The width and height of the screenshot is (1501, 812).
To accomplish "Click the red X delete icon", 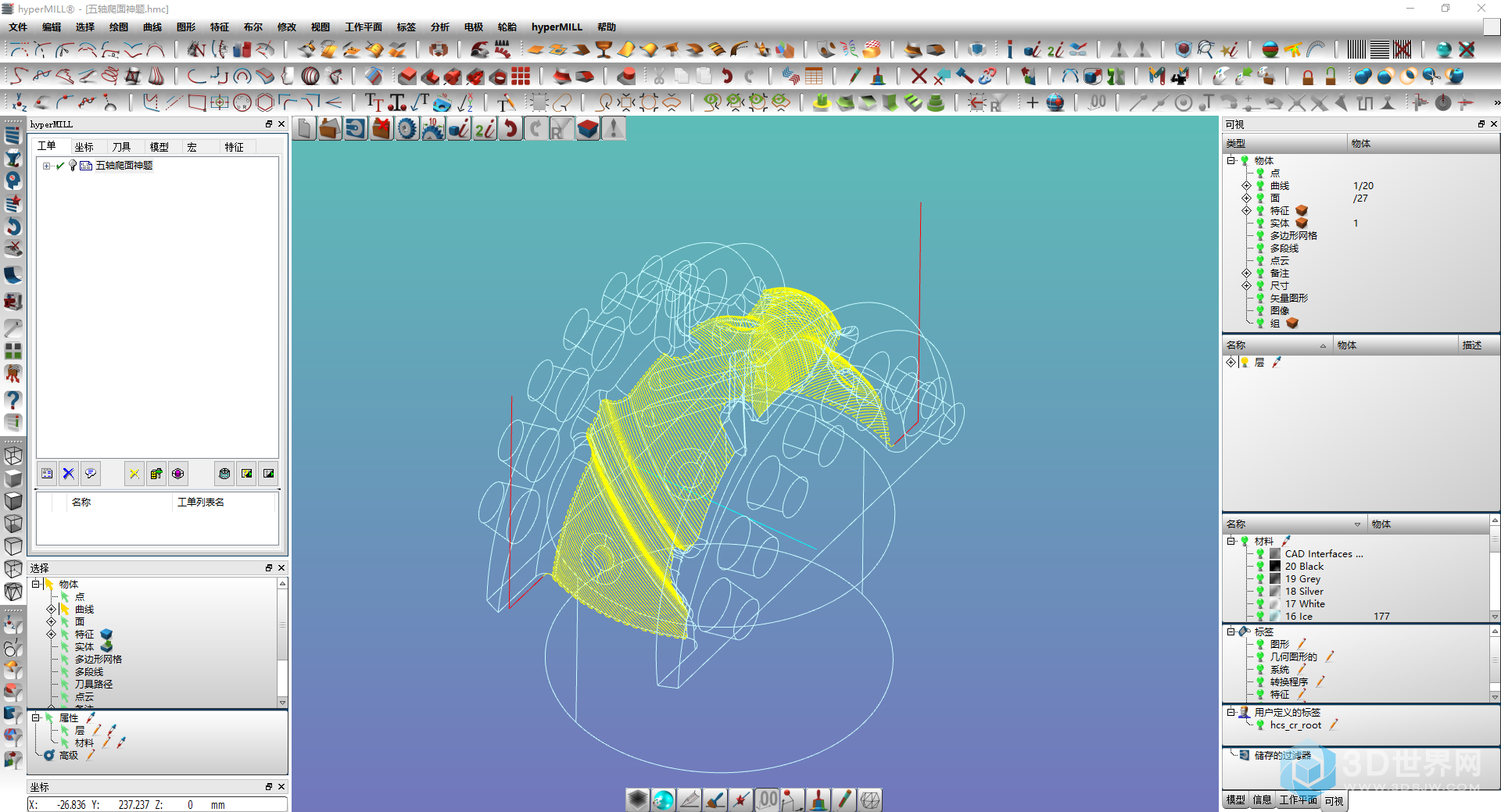I will tap(919, 76).
